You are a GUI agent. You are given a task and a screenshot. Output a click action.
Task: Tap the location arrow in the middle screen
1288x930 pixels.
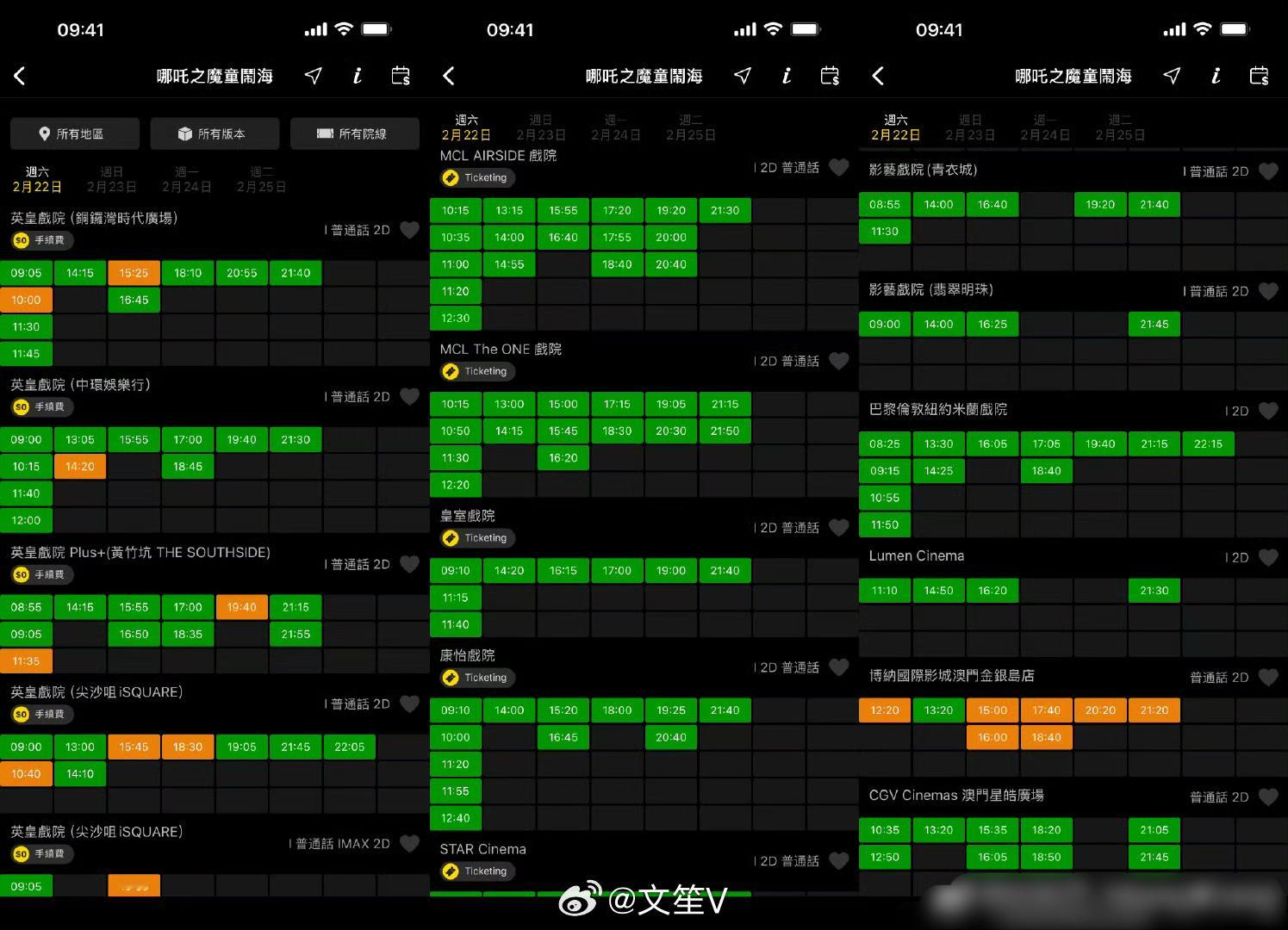tap(743, 76)
